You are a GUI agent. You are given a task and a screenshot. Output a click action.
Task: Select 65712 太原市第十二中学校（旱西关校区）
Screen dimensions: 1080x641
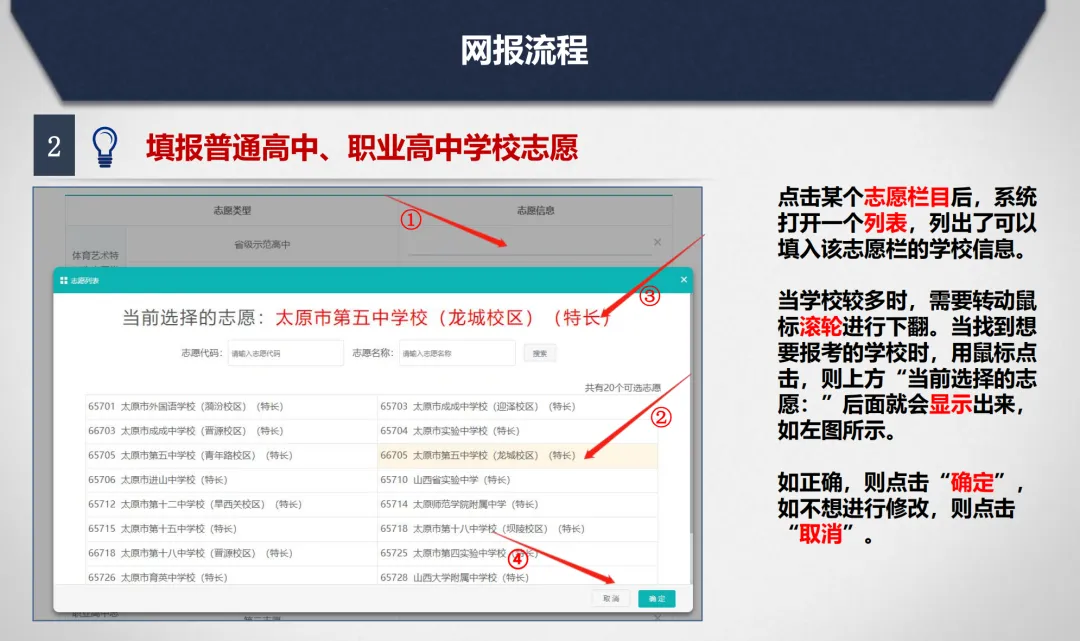coord(231,505)
